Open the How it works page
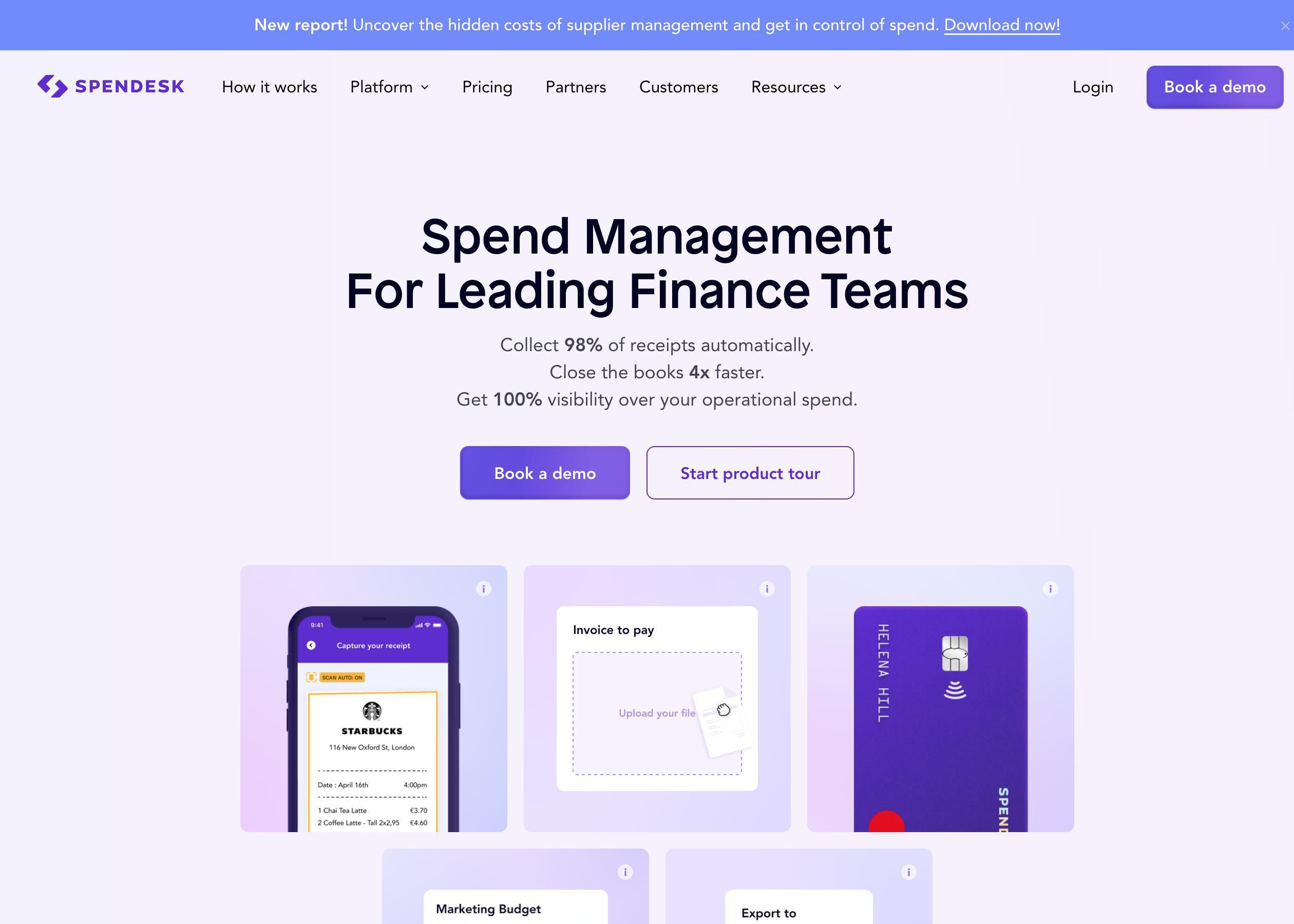 pyautogui.click(x=269, y=87)
